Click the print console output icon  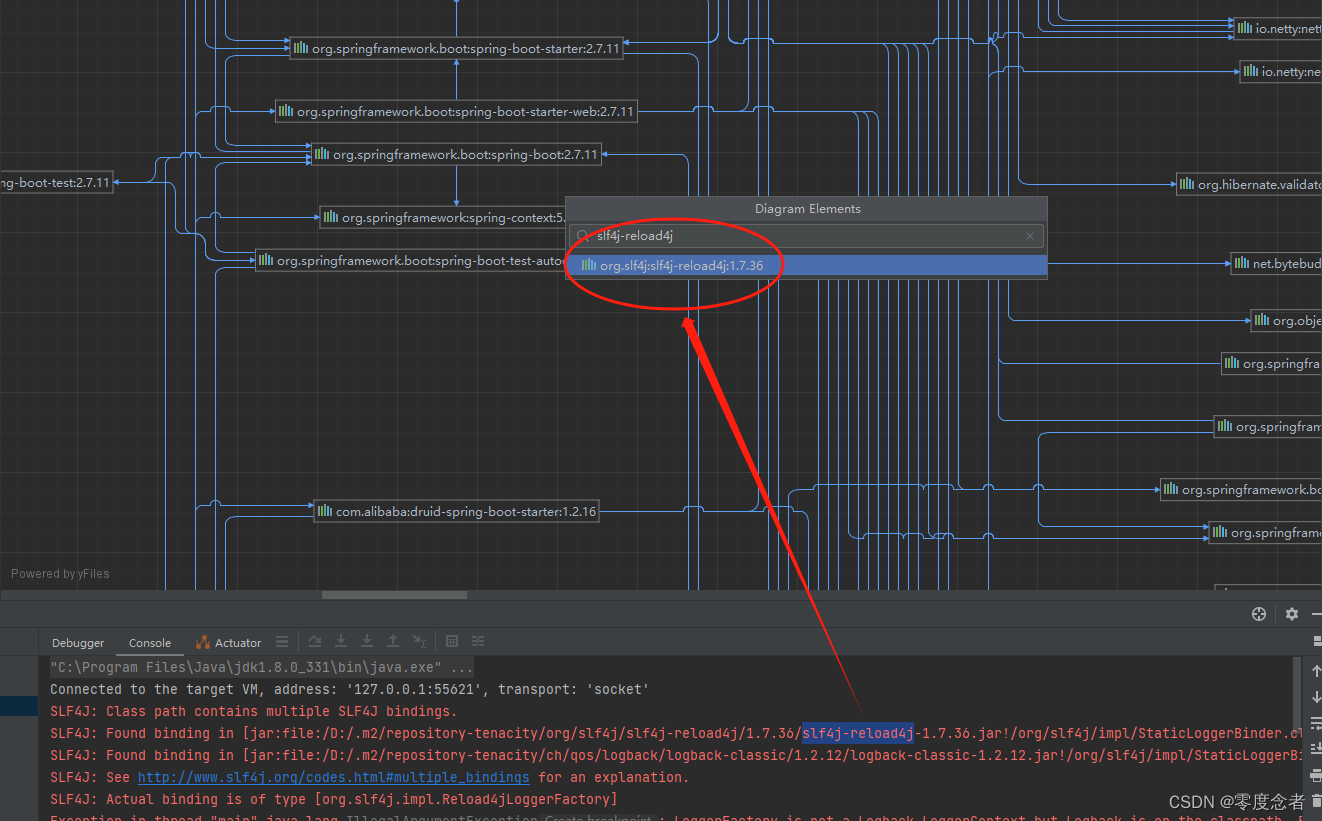(x=1316, y=774)
